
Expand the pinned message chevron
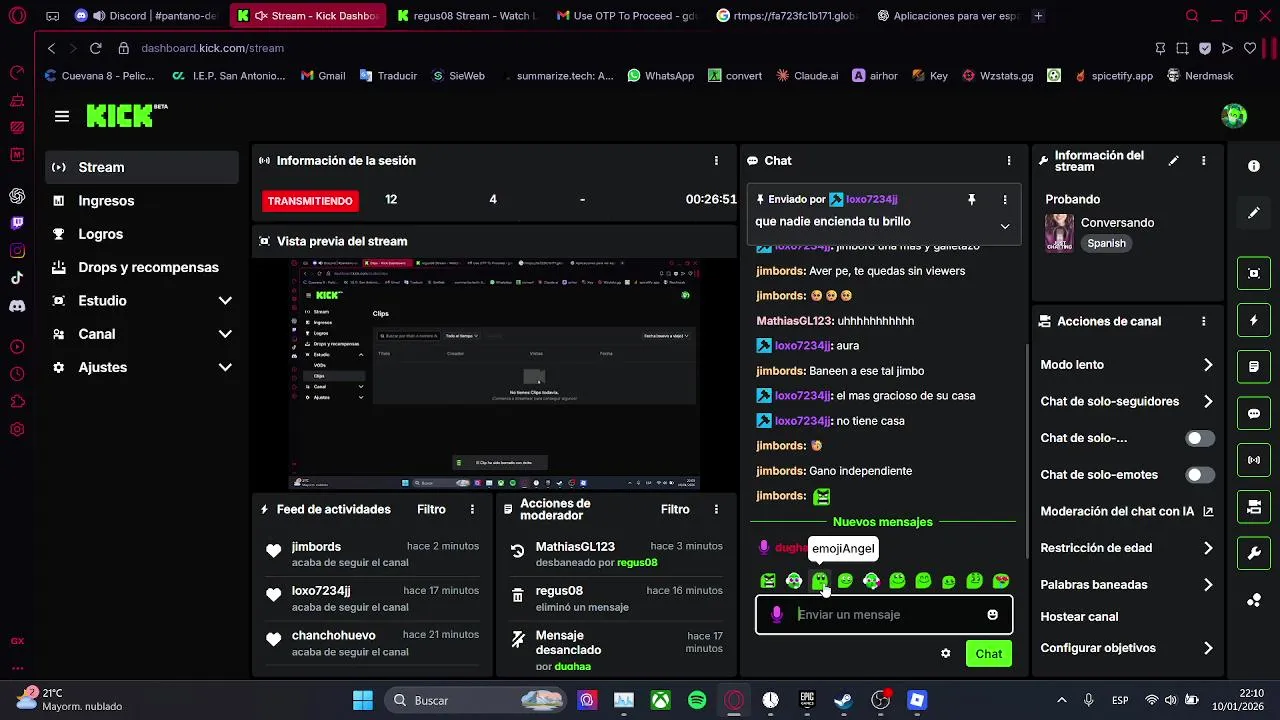pos(1005,226)
